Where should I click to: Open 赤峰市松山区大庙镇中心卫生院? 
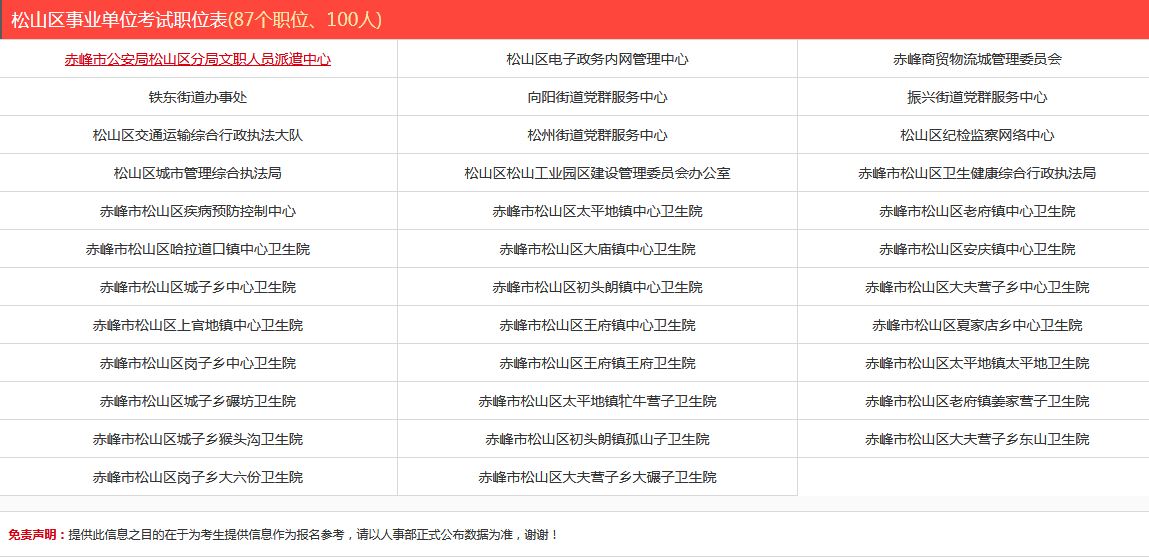[597, 249]
